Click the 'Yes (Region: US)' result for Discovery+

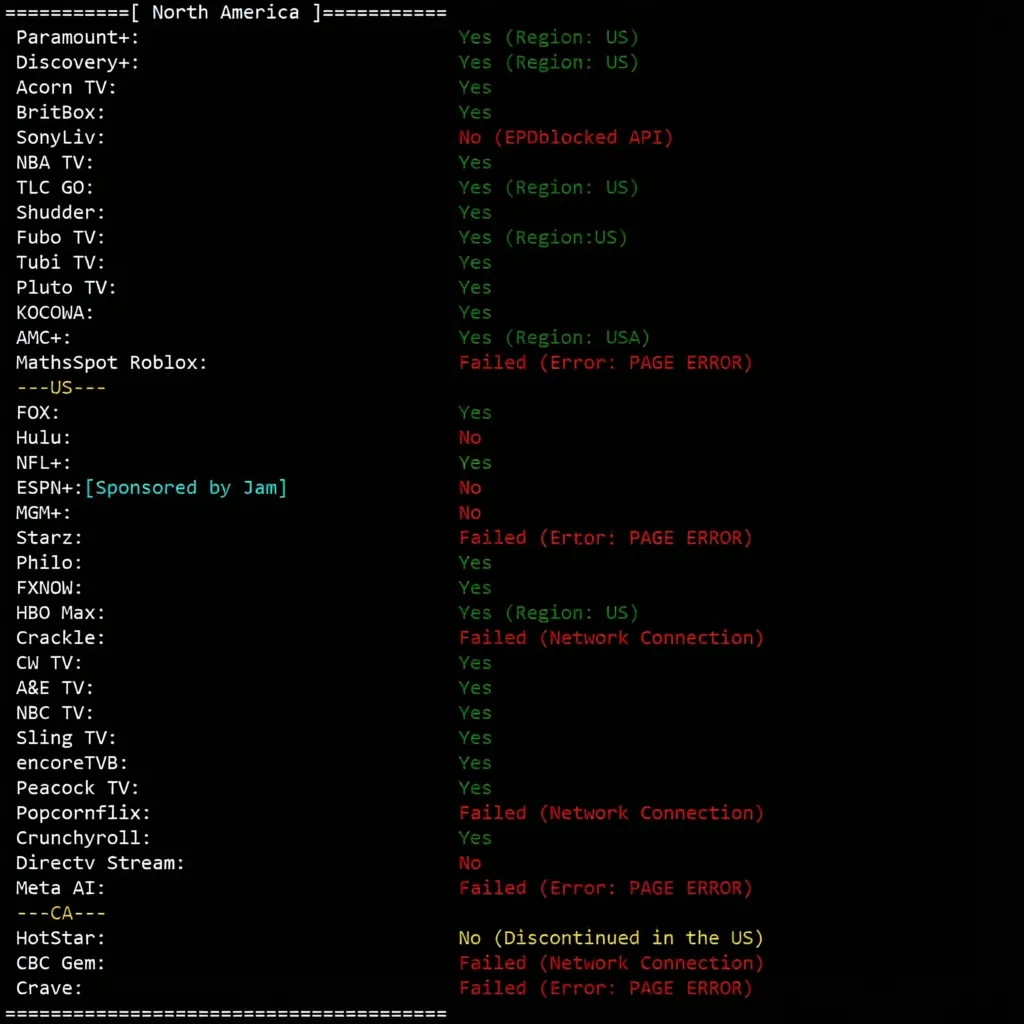click(x=548, y=63)
